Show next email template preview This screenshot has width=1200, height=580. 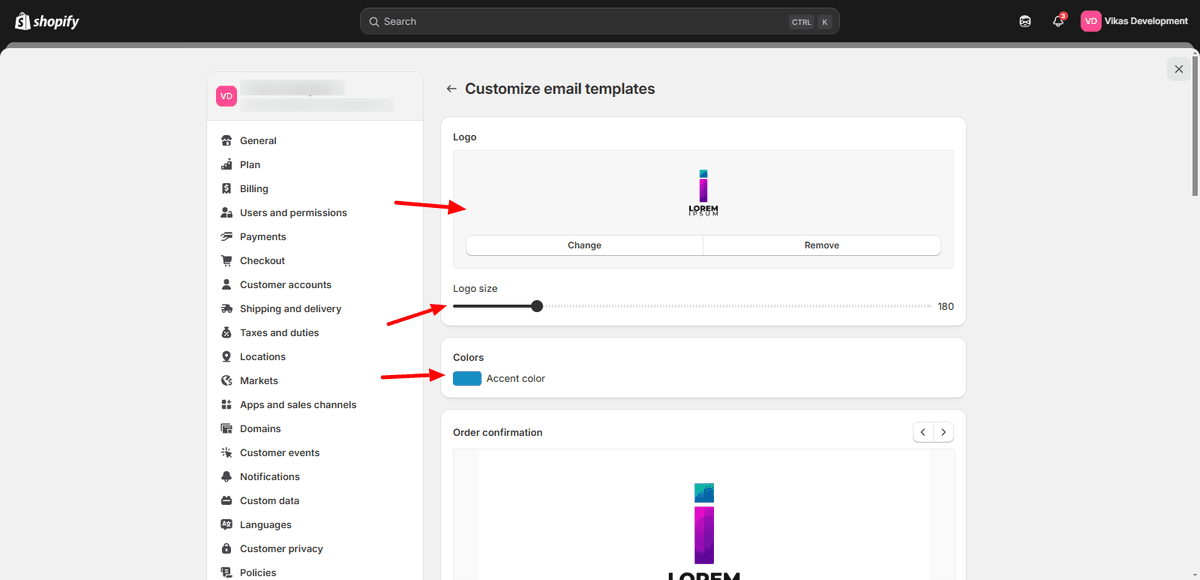943,432
